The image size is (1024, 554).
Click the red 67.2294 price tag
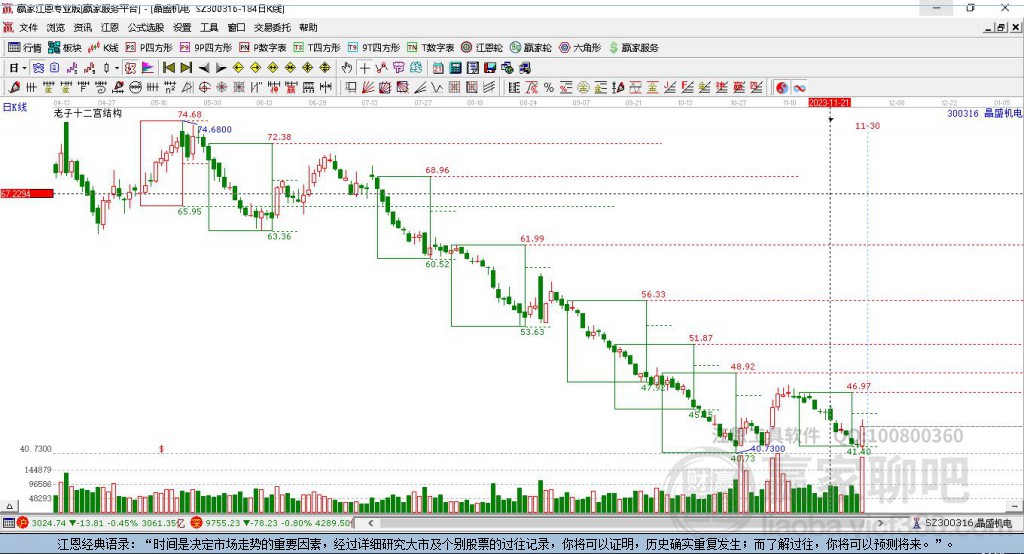click(27, 193)
